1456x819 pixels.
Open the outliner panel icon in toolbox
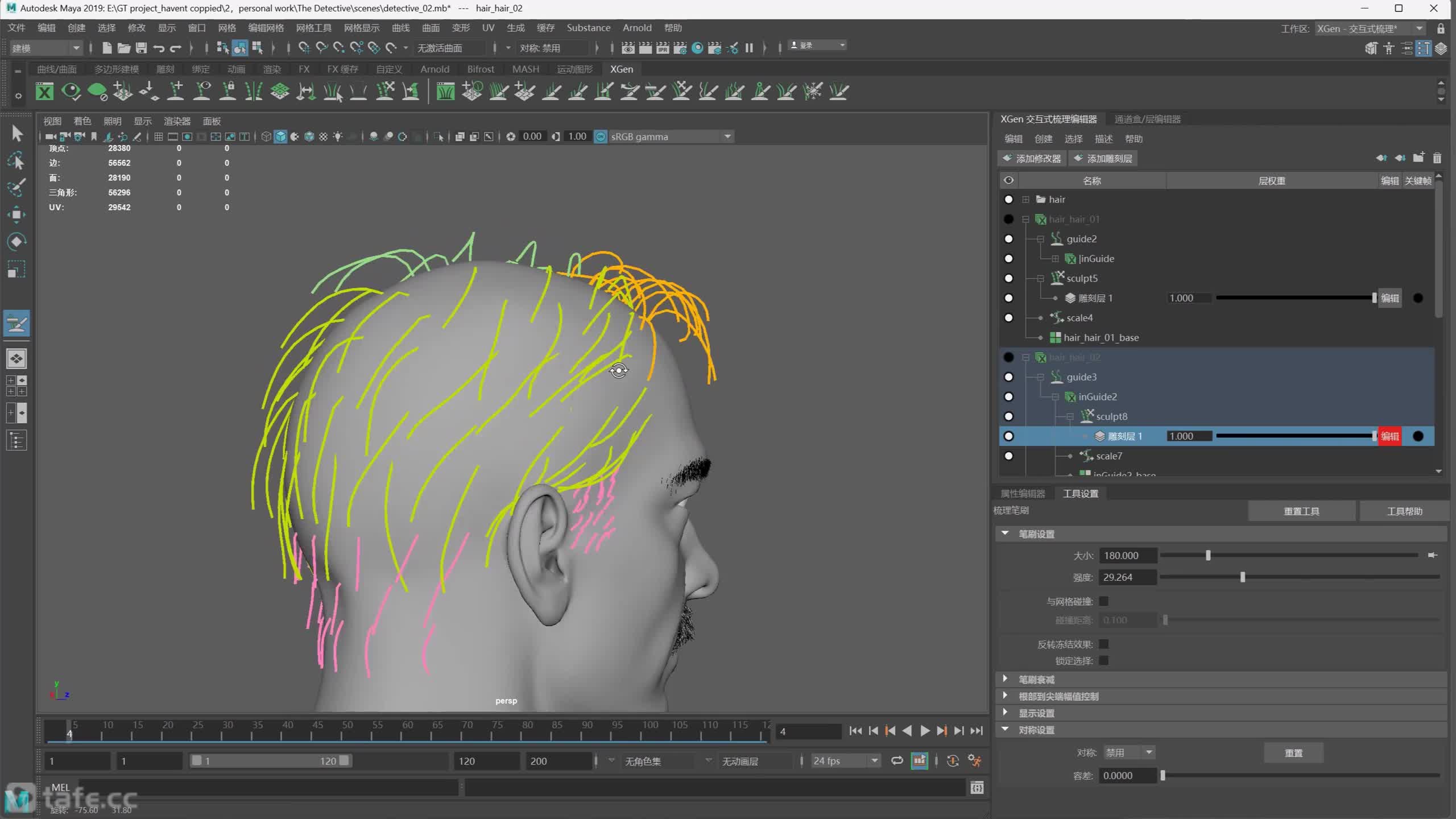pos(16,440)
